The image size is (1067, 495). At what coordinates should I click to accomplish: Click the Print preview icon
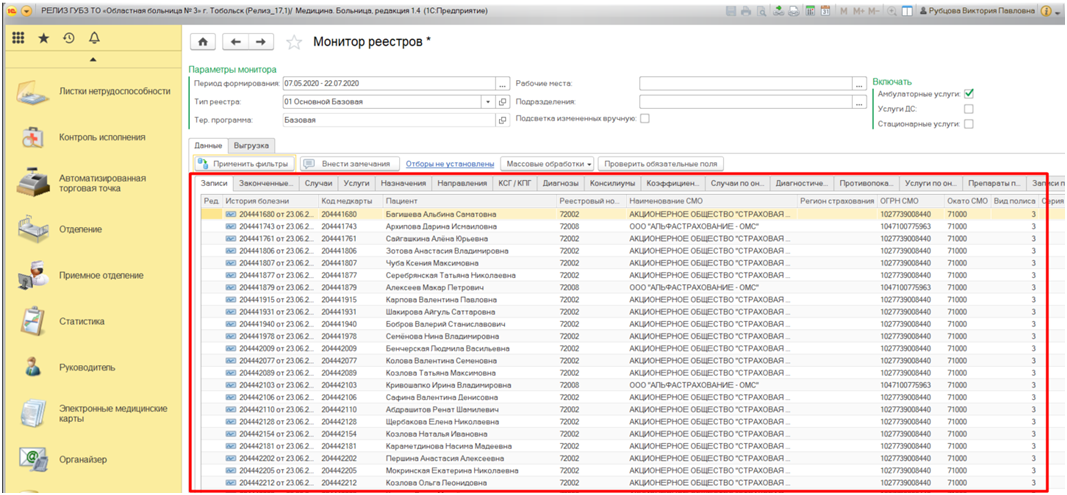tap(761, 11)
